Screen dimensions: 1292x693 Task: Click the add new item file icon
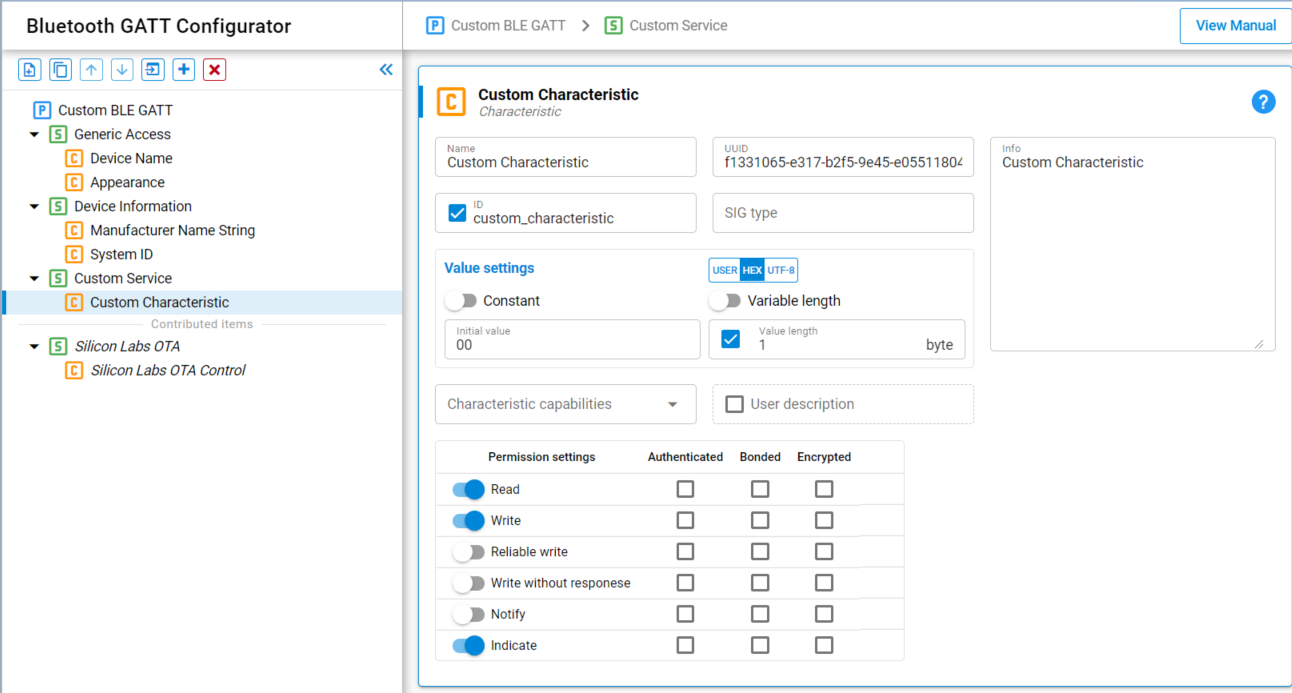30,70
